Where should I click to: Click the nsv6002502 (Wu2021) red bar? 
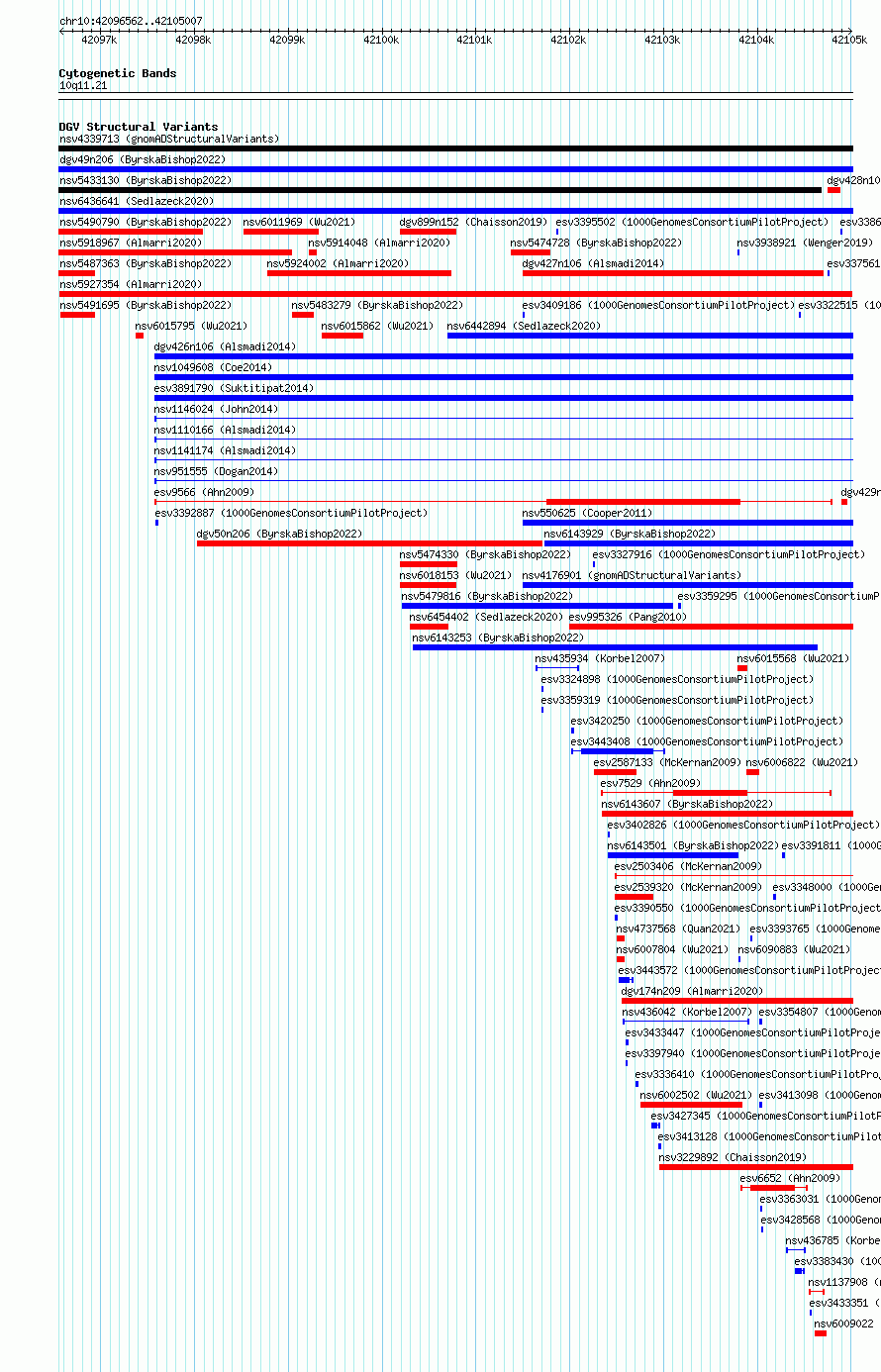(x=691, y=1105)
